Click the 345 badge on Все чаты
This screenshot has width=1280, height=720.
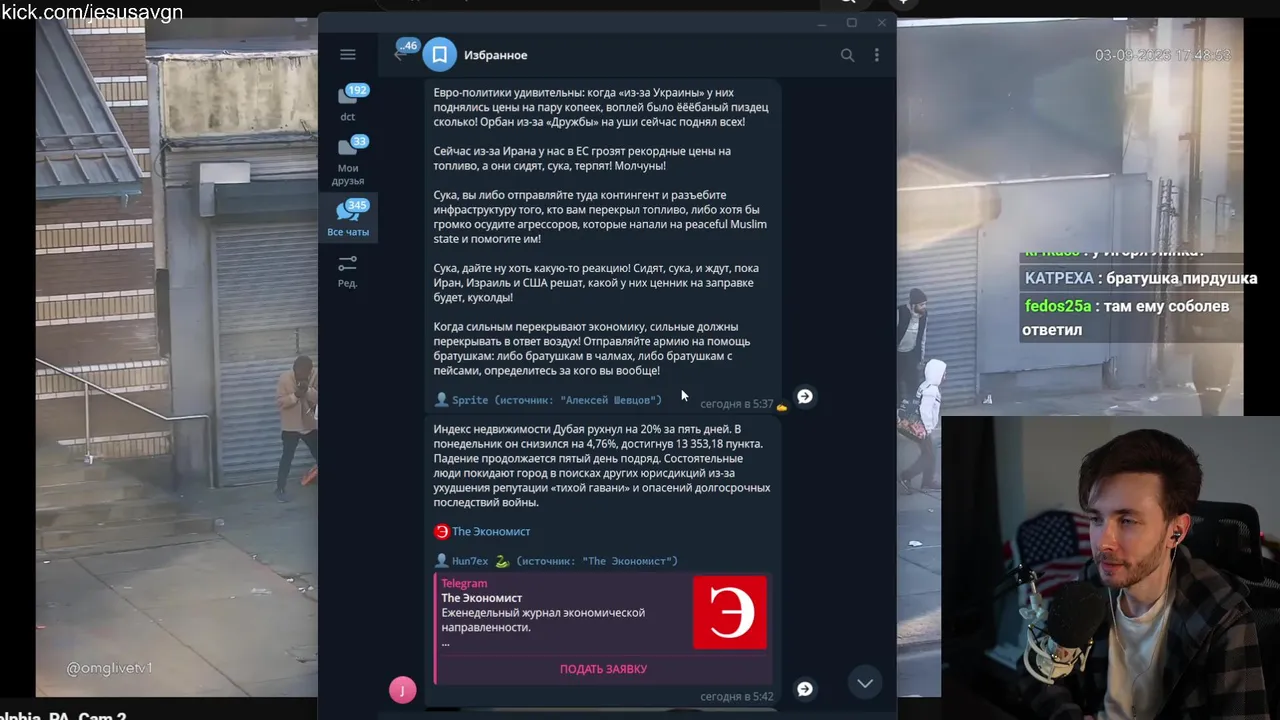[357, 205]
